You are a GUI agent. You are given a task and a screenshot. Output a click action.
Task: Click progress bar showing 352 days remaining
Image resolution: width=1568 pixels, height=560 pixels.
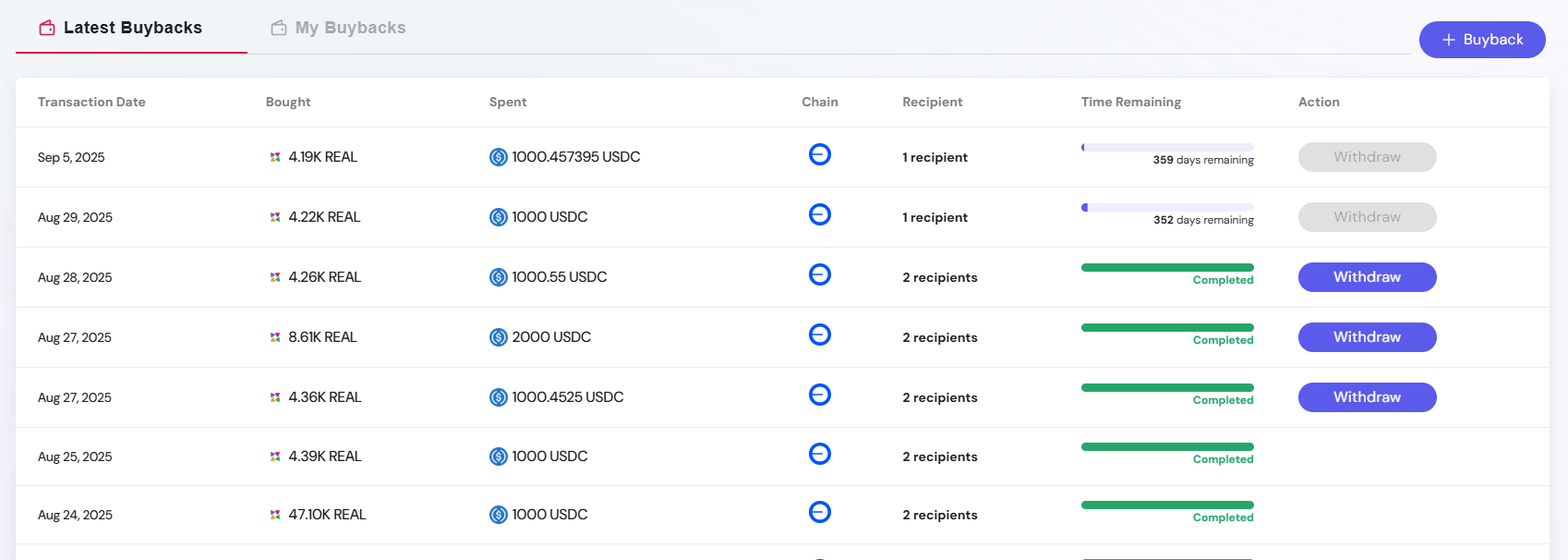point(1167,207)
